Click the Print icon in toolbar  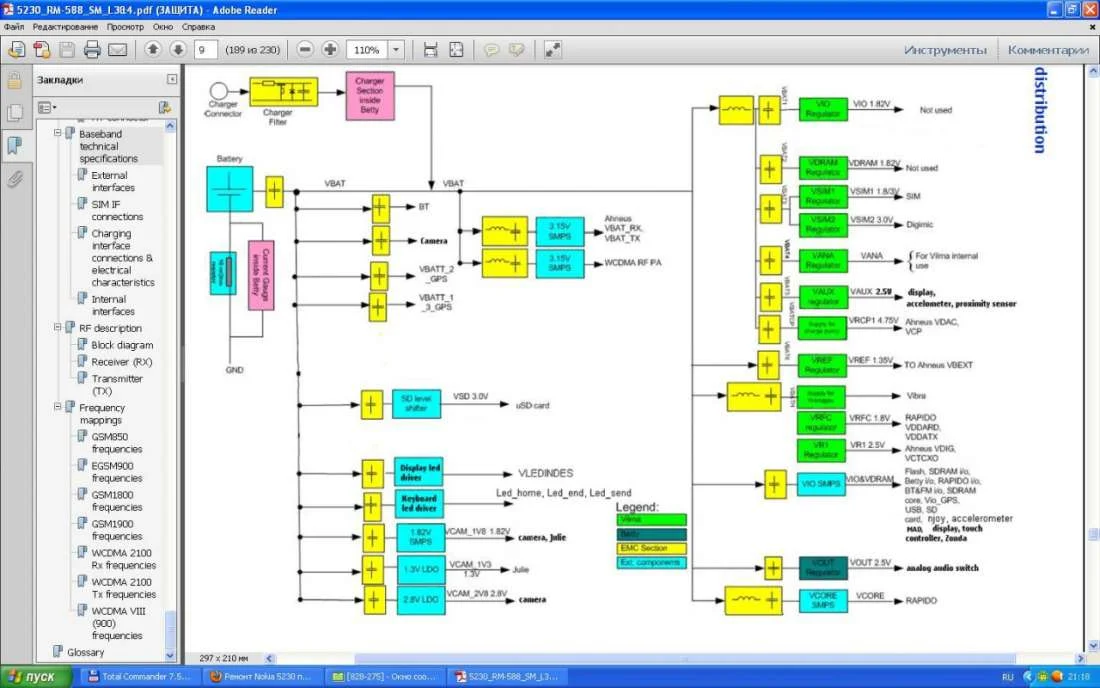[x=92, y=50]
